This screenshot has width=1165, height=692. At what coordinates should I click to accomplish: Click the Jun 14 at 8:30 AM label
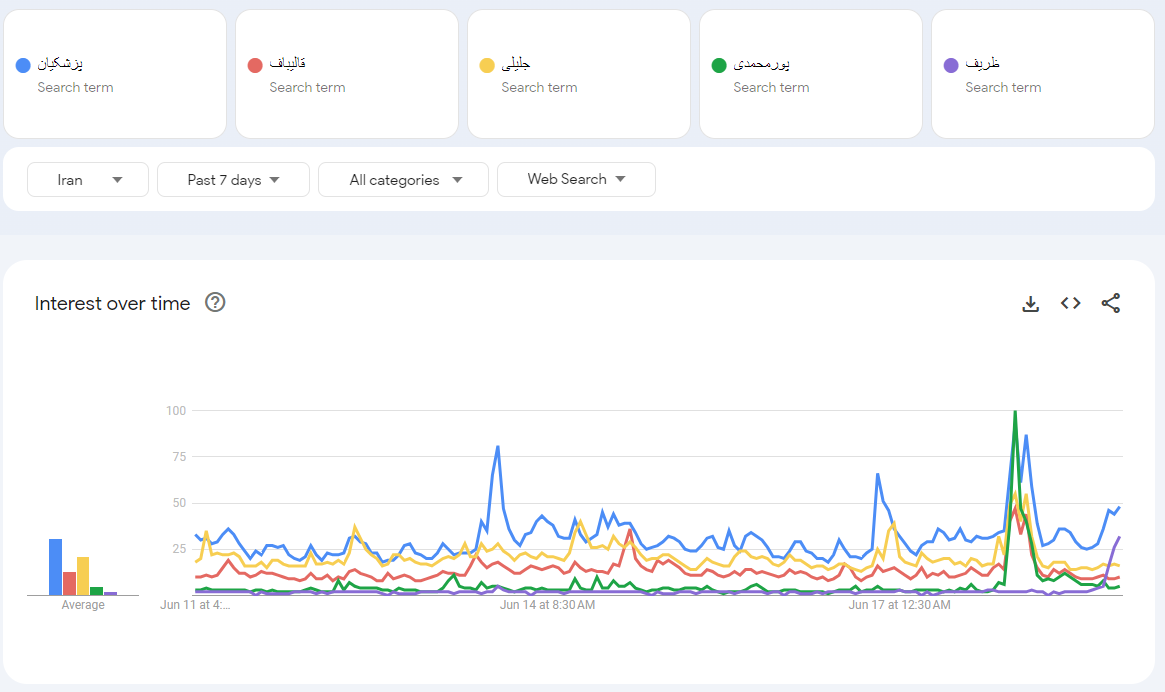point(547,605)
